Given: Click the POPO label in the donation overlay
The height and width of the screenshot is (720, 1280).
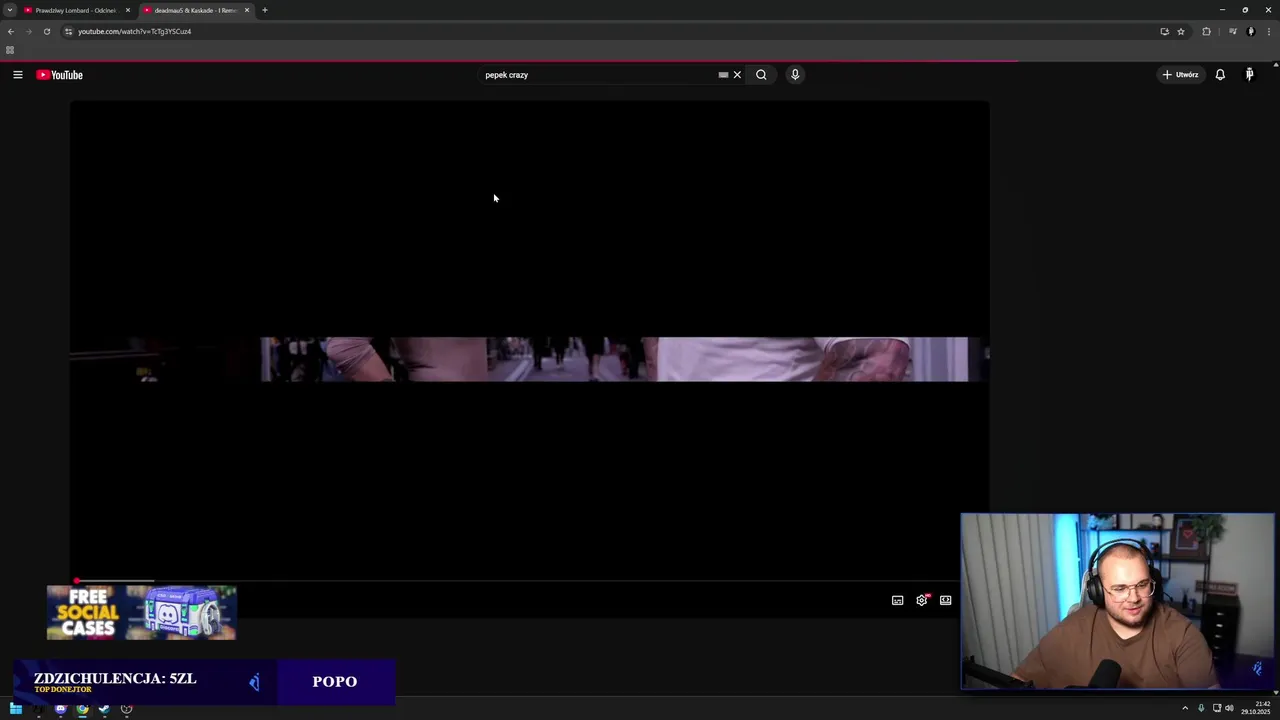Looking at the screenshot, I should [x=335, y=681].
